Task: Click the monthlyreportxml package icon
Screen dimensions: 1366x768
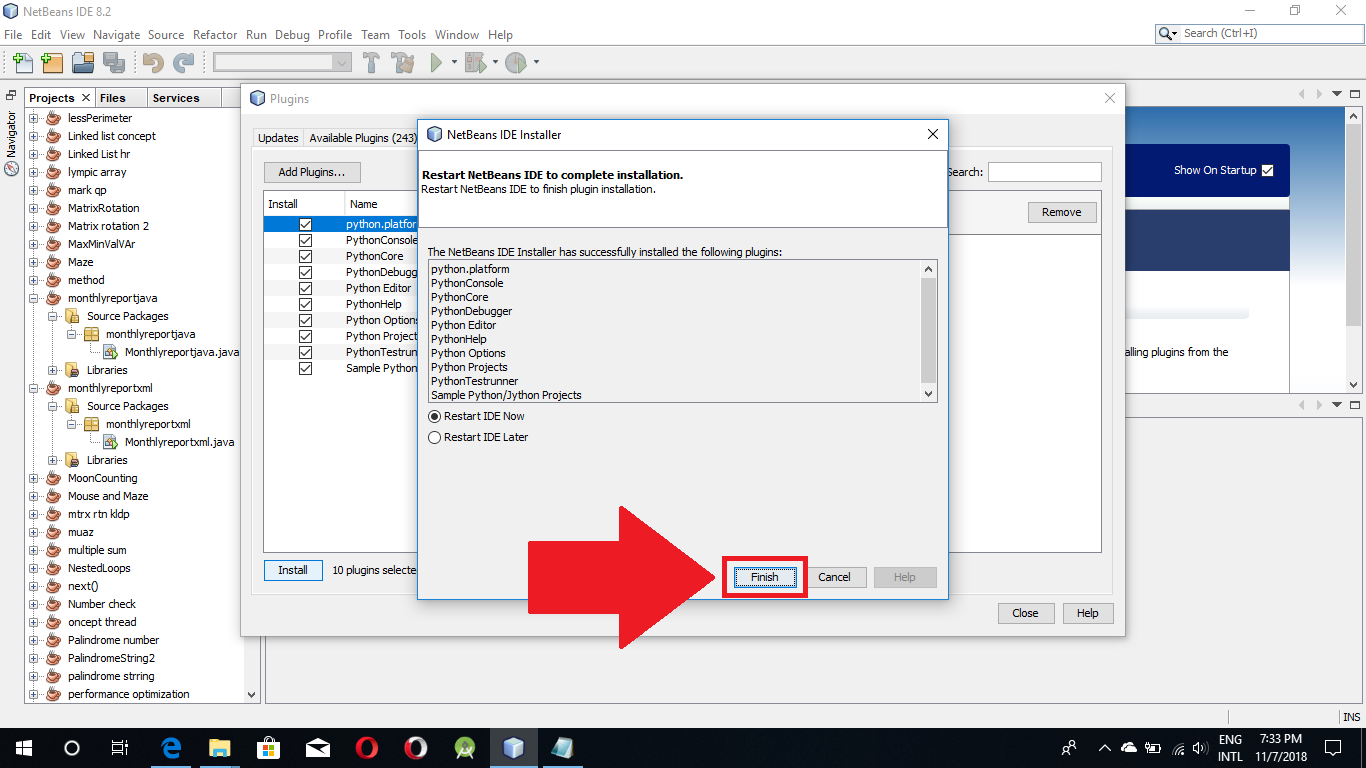Action: pos(92,424)
